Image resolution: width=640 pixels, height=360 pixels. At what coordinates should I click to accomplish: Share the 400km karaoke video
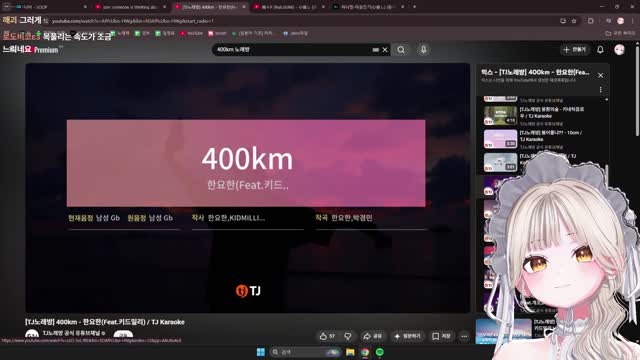[x=372, y=336]
